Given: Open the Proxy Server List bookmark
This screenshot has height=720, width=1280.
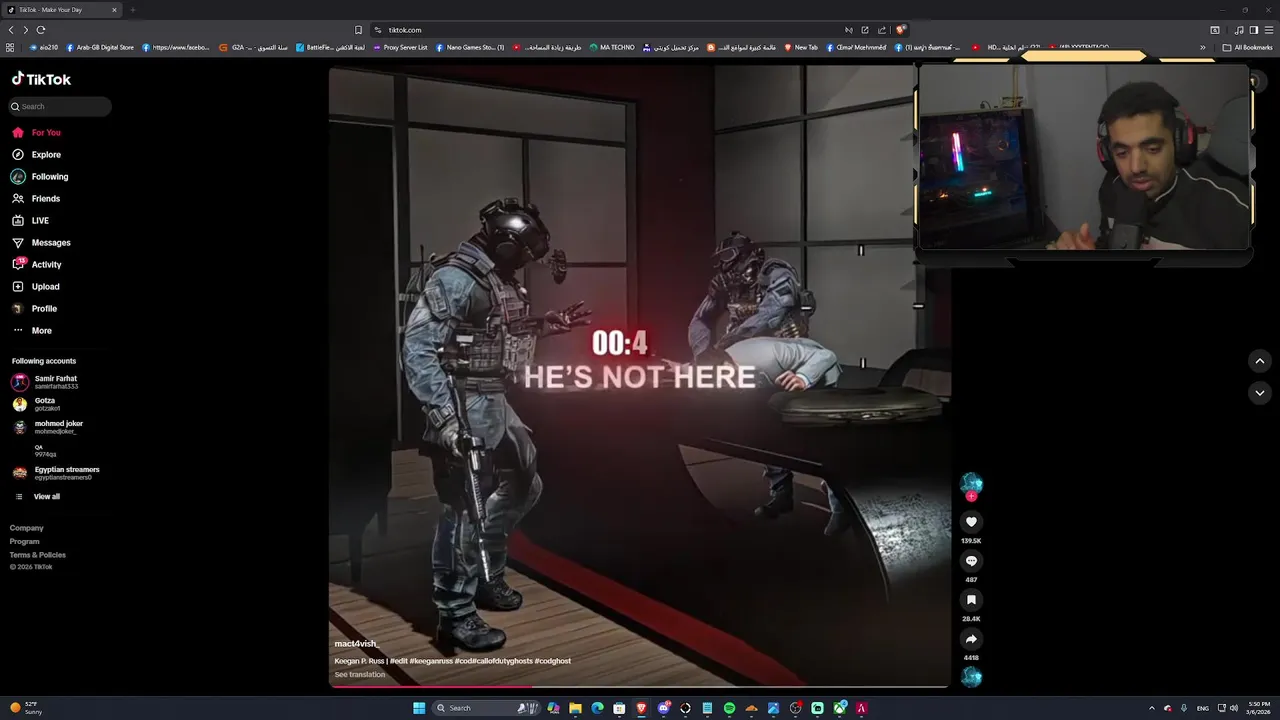Looking at the screenshot, I should pyautogui.click(x=400, y=47).
